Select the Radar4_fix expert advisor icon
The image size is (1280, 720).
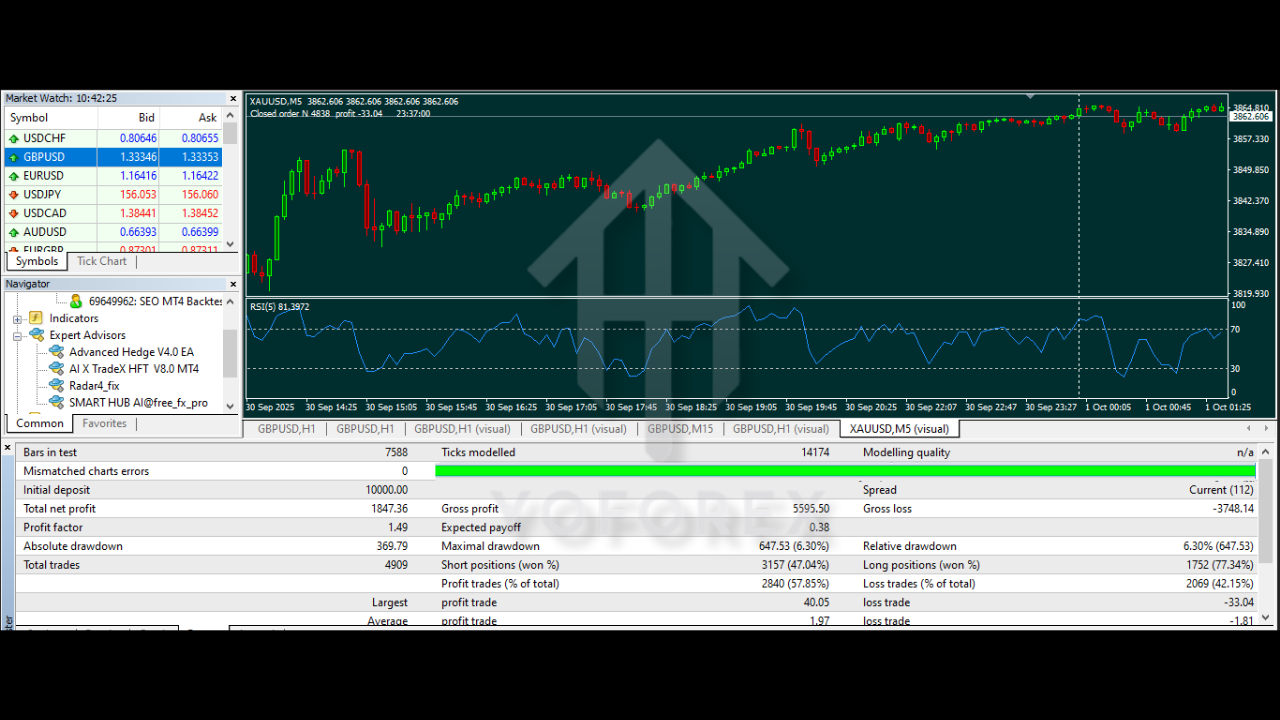(57, 385)
